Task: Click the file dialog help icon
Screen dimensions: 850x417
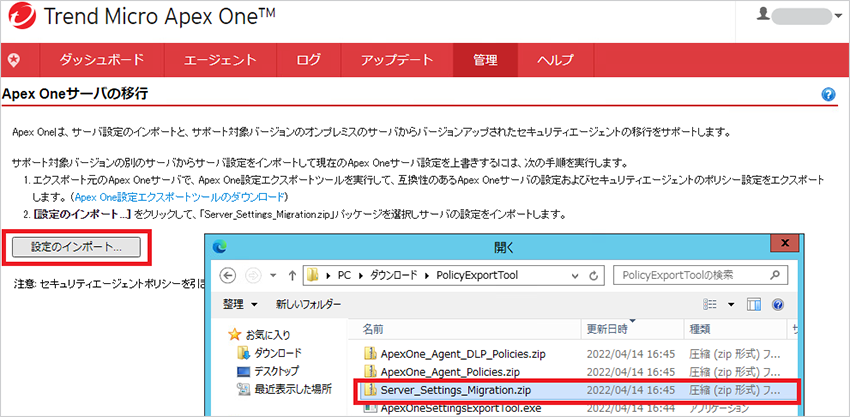Action: [778, 303]
